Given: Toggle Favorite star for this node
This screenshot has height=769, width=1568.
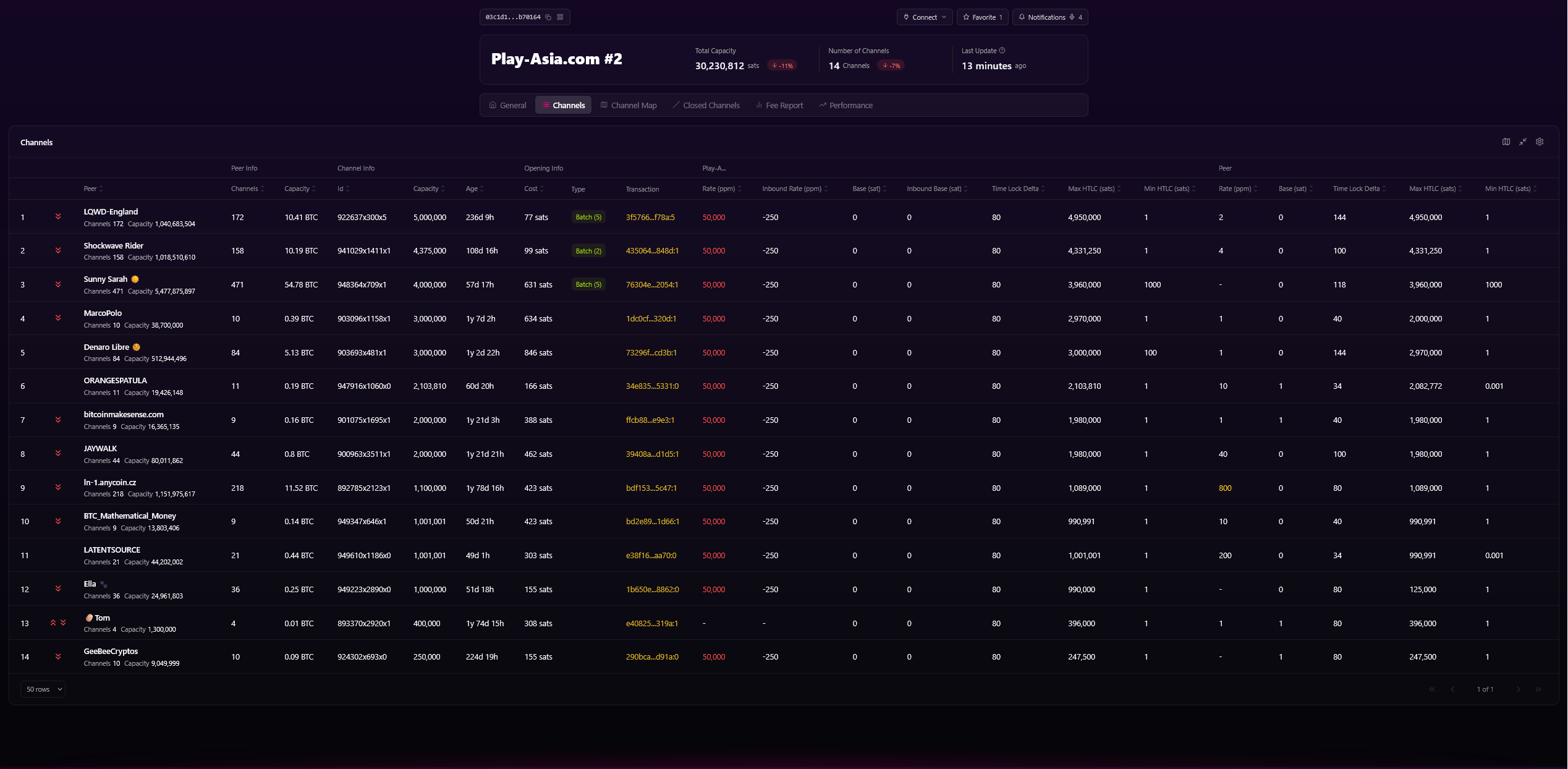Looking at the screenshot, I should (982, 17).
